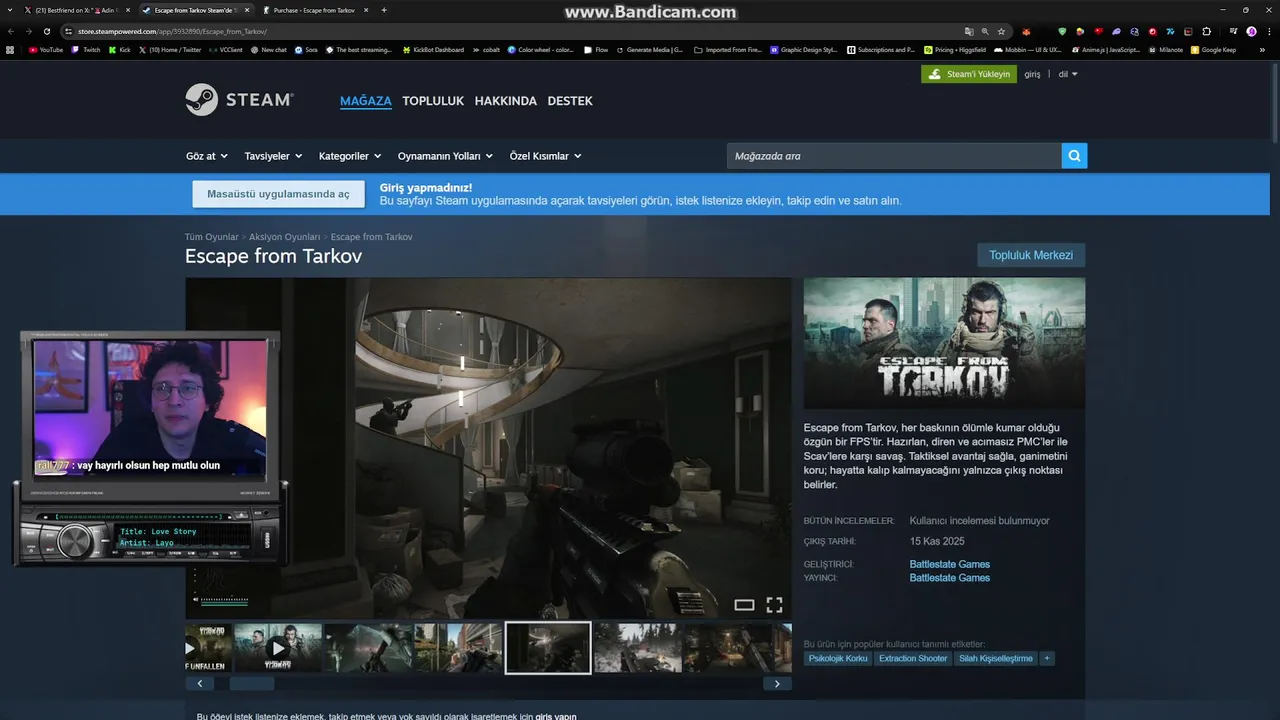Open the Extensions puzzle icon

pos(1206,31)
